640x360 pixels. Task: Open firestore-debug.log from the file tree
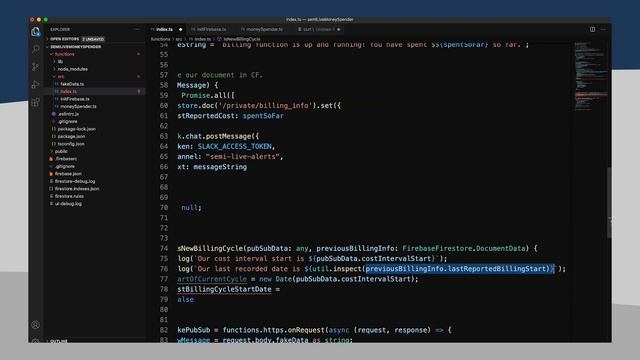coord(75,181)
